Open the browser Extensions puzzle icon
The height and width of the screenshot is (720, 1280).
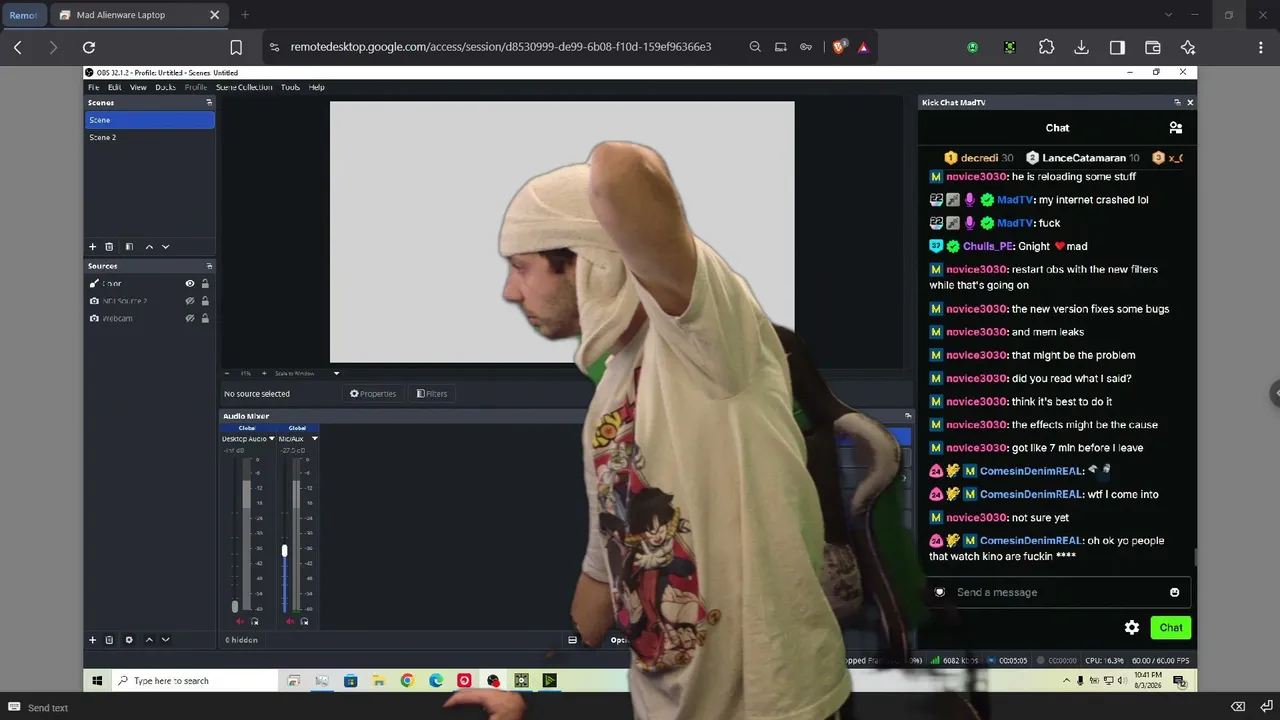point(1047,47)
